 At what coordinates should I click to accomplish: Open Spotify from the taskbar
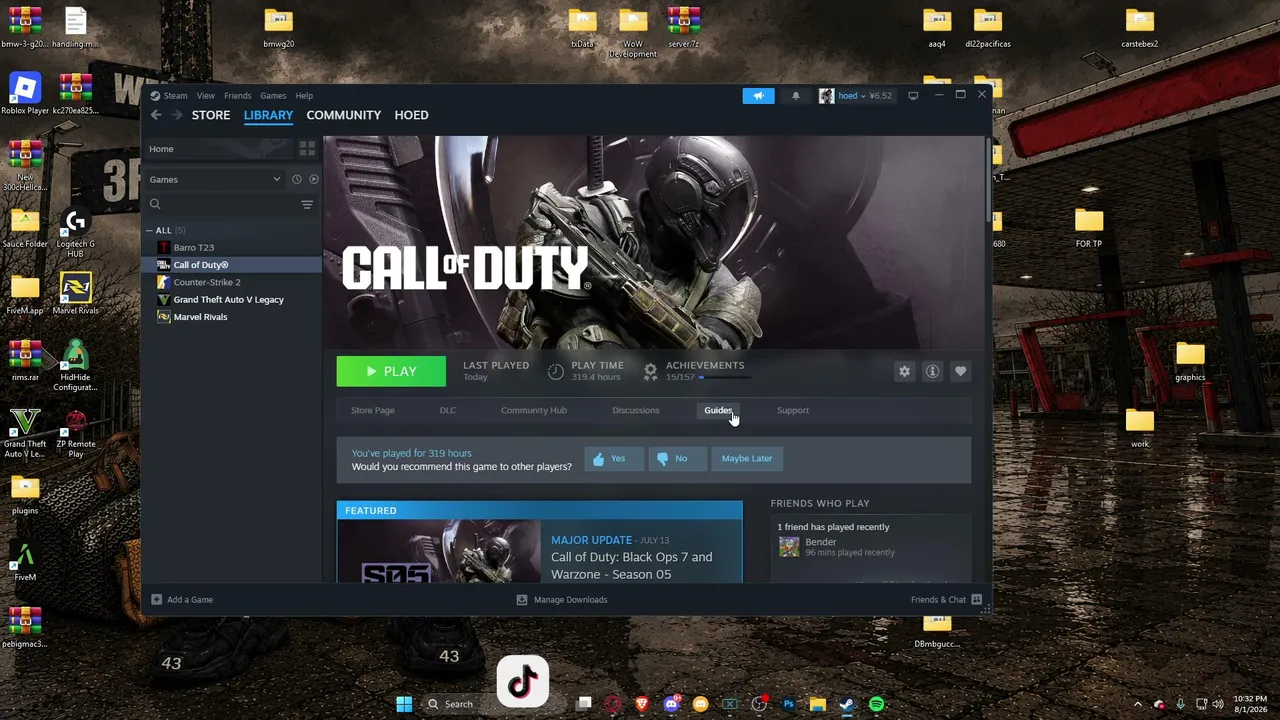876,704
